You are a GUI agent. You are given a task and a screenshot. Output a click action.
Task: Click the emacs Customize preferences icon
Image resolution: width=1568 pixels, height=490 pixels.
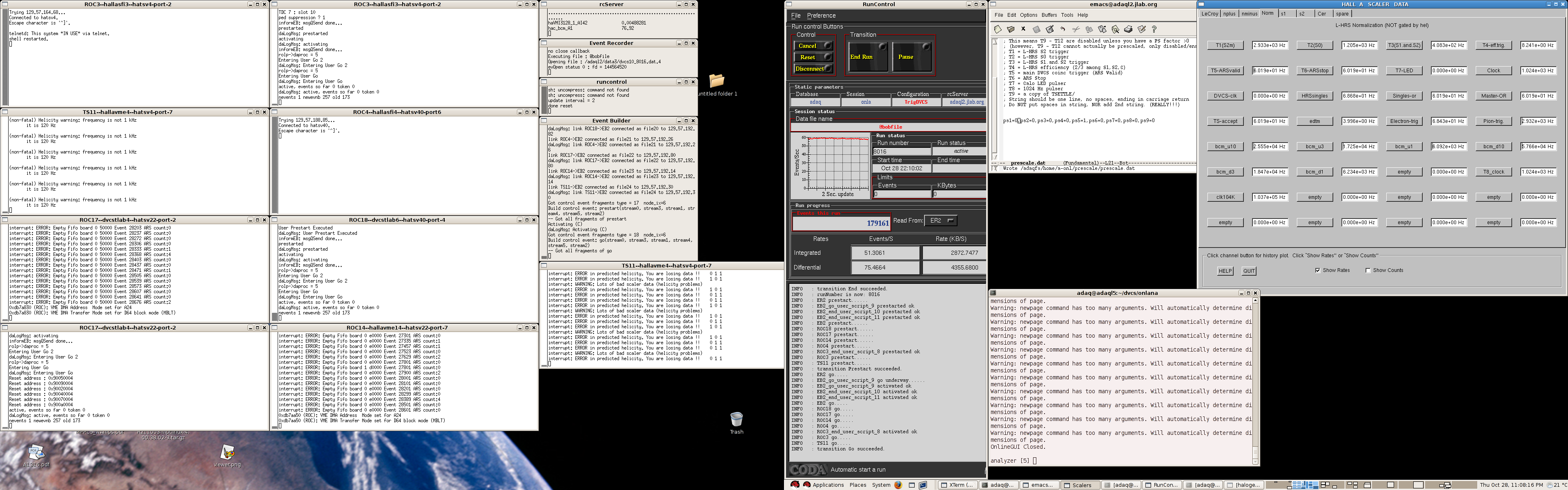point(1141,29)
